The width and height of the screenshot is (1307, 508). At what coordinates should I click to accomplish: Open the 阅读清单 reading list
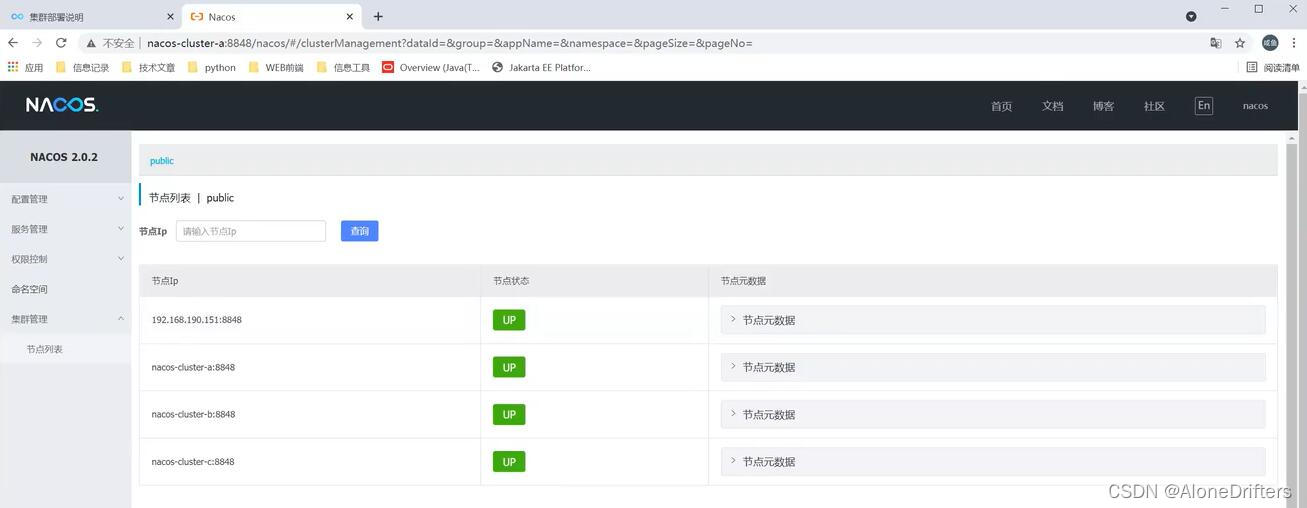[x=1273, y=67]
